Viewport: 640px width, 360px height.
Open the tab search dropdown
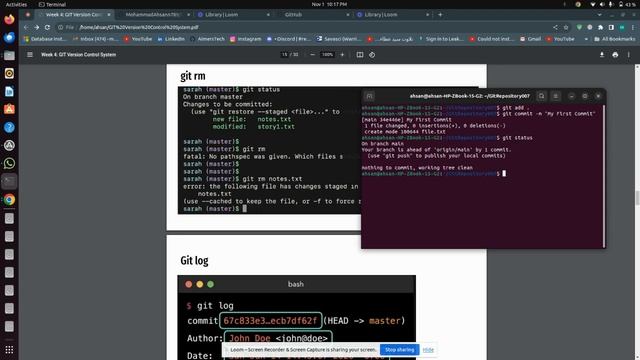pos(599,15)
